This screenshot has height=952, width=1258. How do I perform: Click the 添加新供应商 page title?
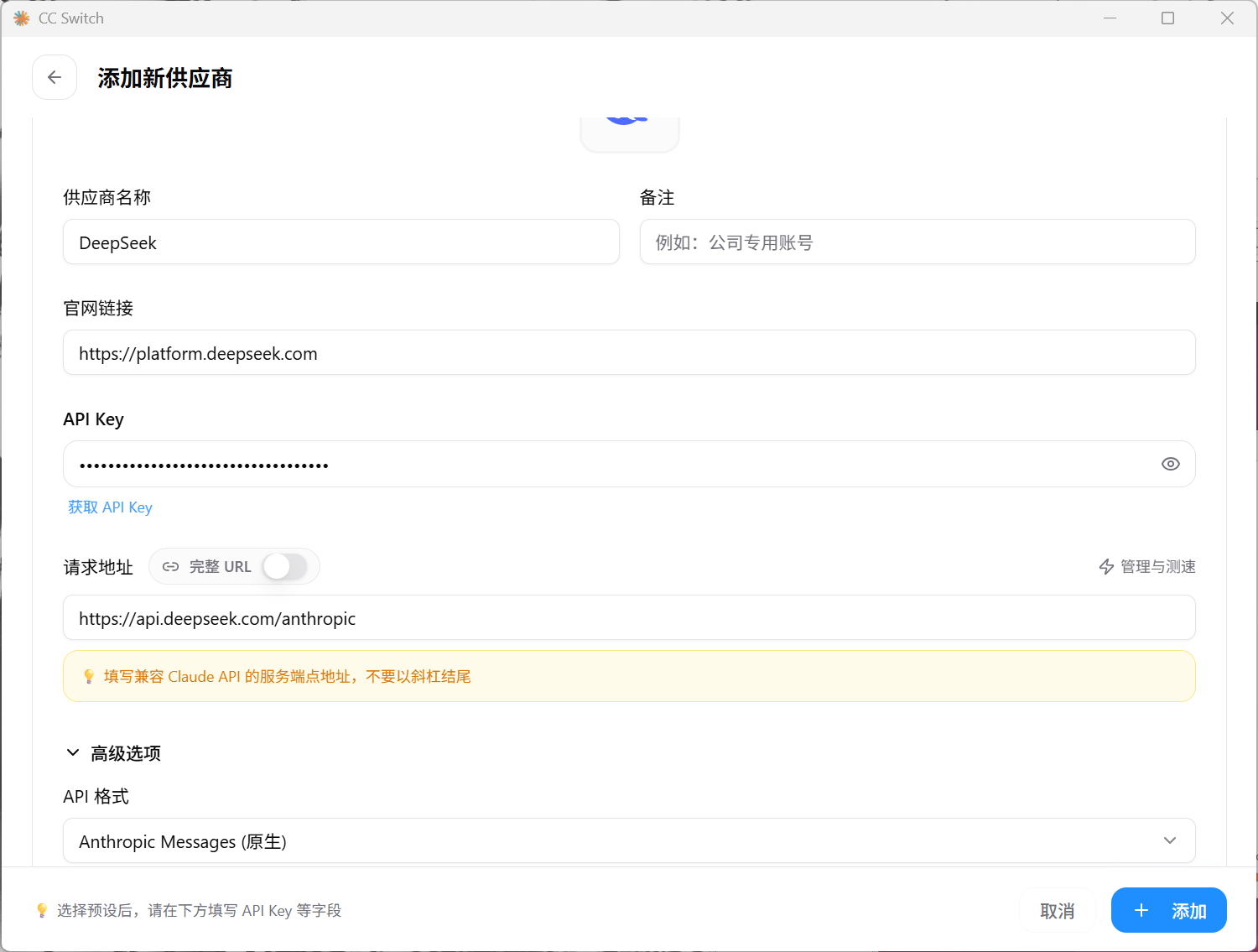click(x=164, y=78)
